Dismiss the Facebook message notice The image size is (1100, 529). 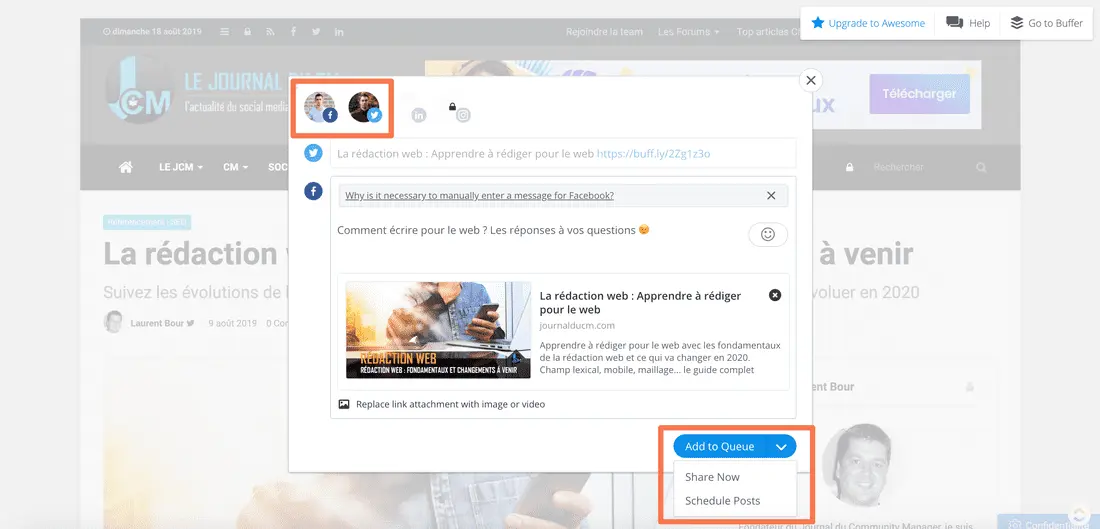(x=771, y=196)
